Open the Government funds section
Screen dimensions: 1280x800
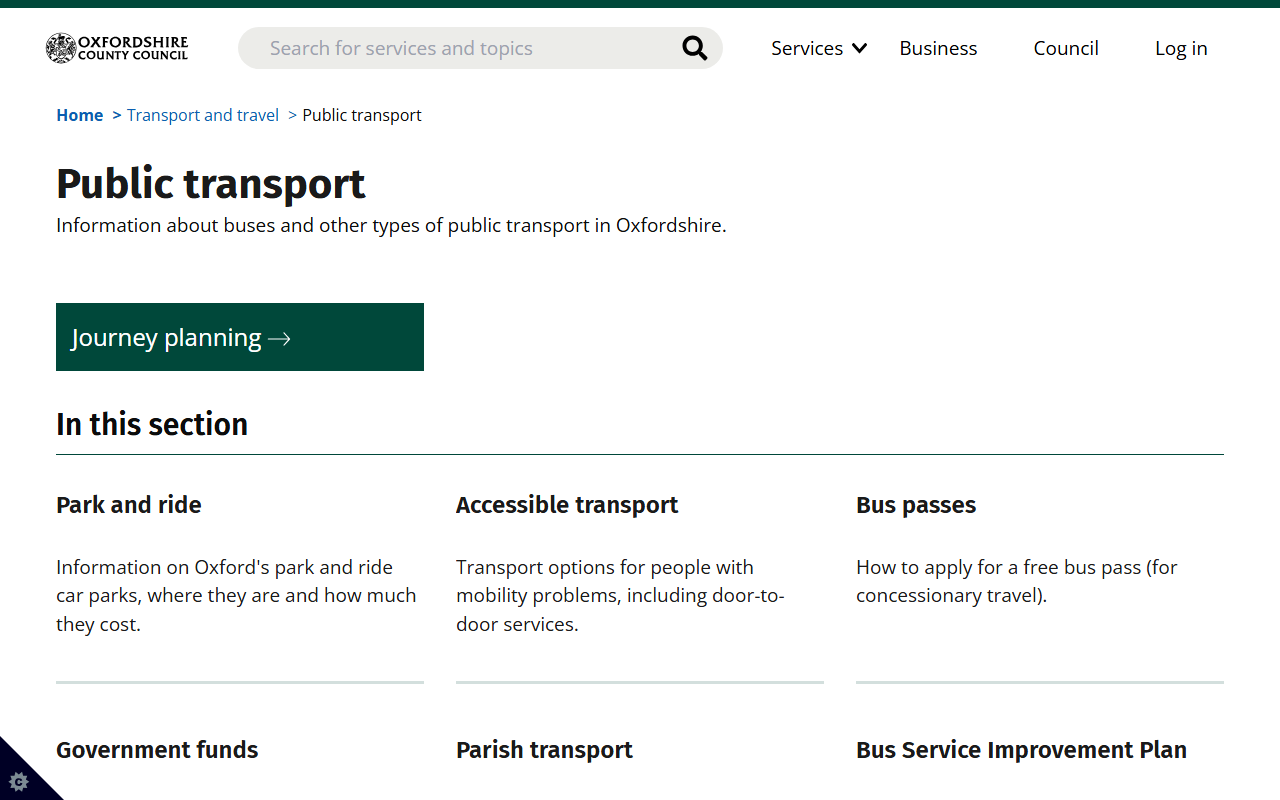click(157, 750)
